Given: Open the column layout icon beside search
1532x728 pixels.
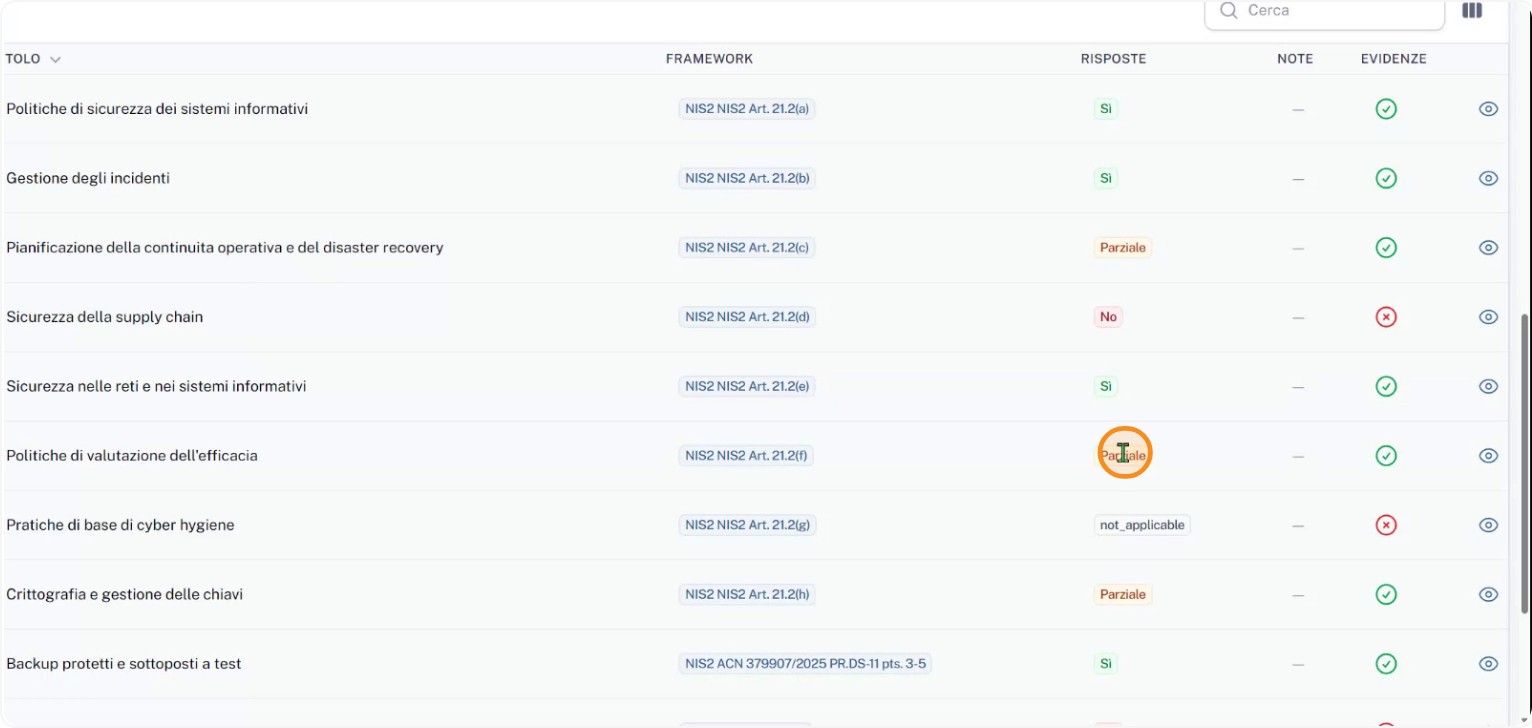Looking at the screenshot, I should (x=1472, y=11).
